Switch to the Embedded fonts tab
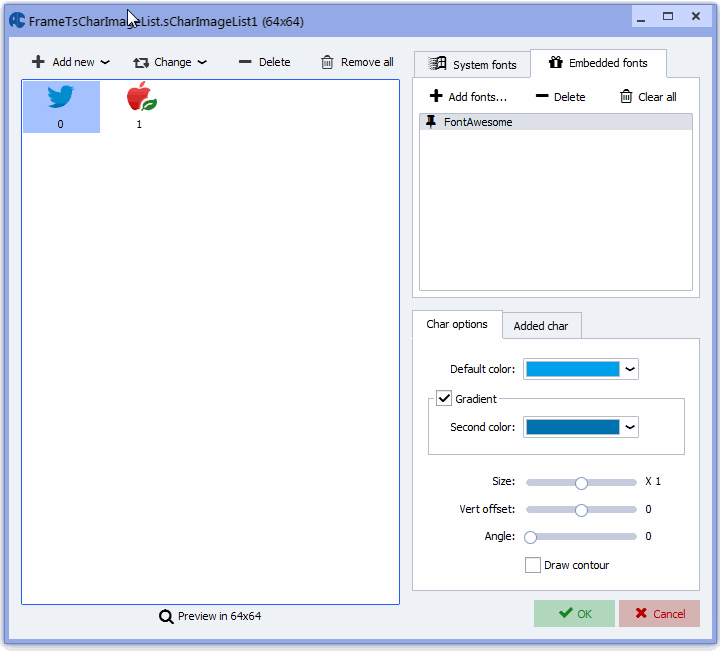Viewport: 720px width, 651px height. tap(598, 63)
